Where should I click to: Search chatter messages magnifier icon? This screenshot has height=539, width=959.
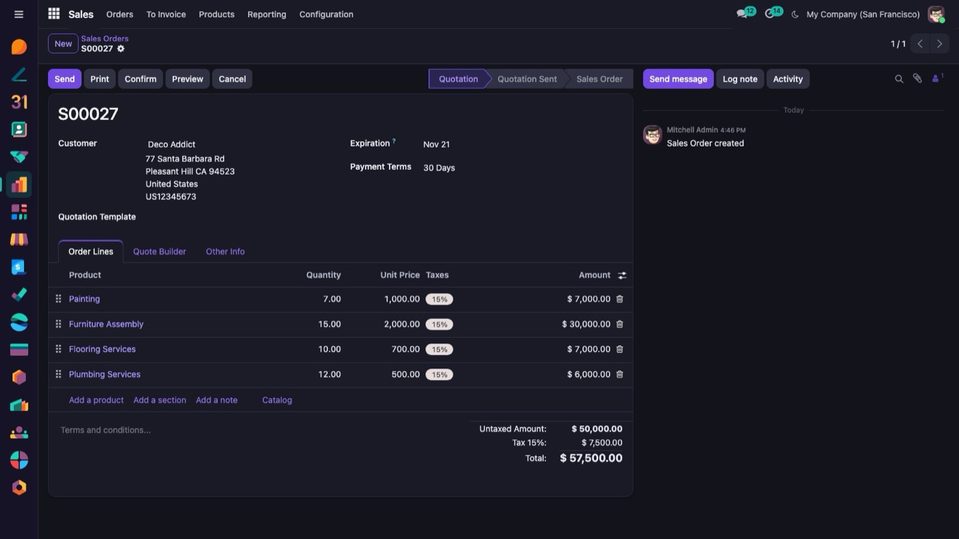point(898,79)
